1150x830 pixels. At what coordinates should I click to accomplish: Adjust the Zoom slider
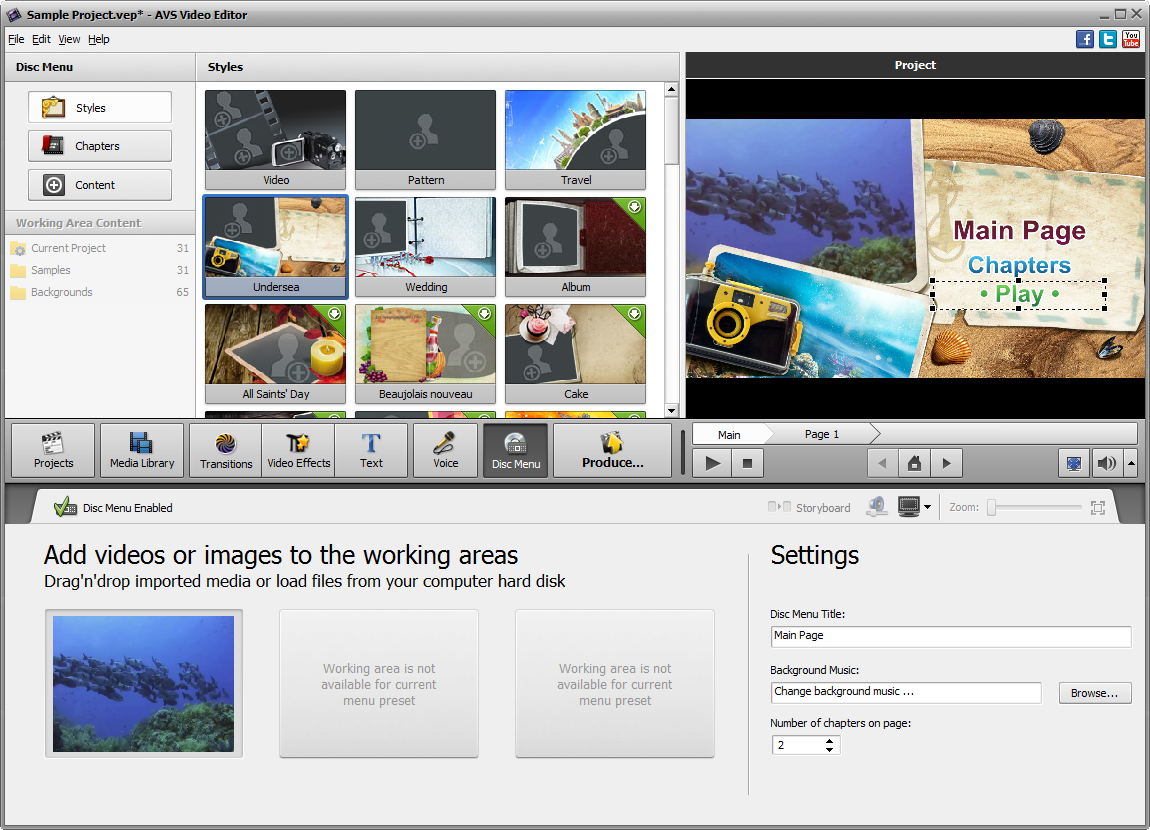[x=992, y=507]
